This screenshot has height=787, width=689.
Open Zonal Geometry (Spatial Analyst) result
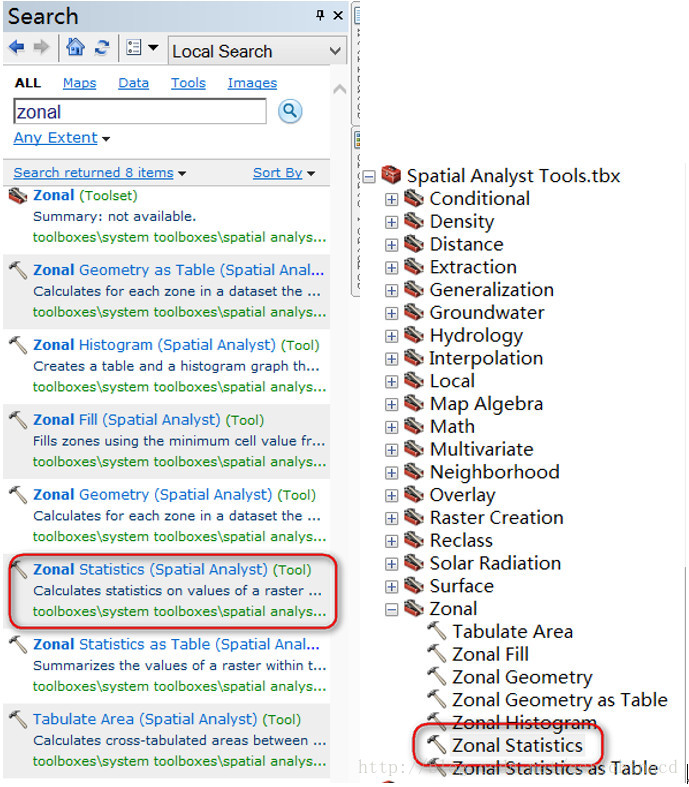[x=174, y=494]
